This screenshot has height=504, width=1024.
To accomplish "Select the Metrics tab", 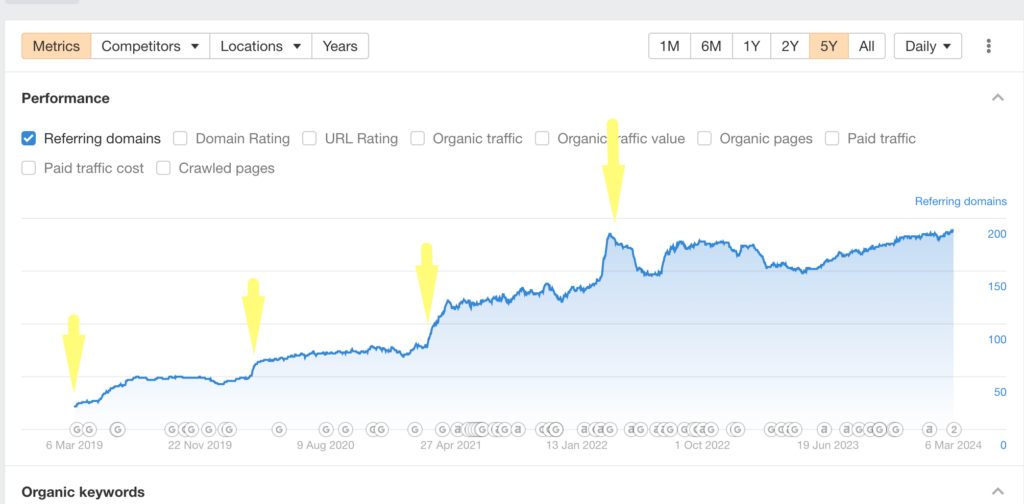I will coord(57,46).
